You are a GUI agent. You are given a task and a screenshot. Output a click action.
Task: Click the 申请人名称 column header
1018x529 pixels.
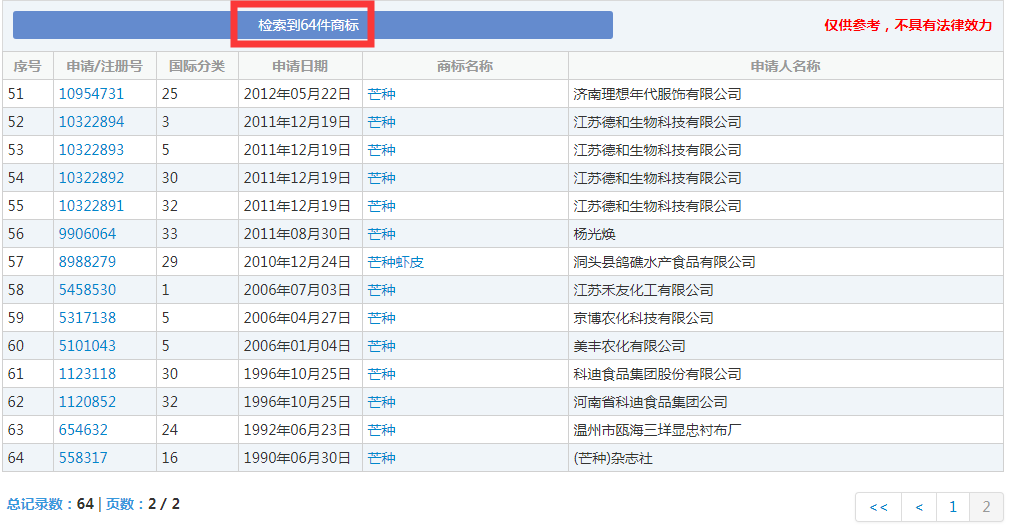tap(785, 66)
